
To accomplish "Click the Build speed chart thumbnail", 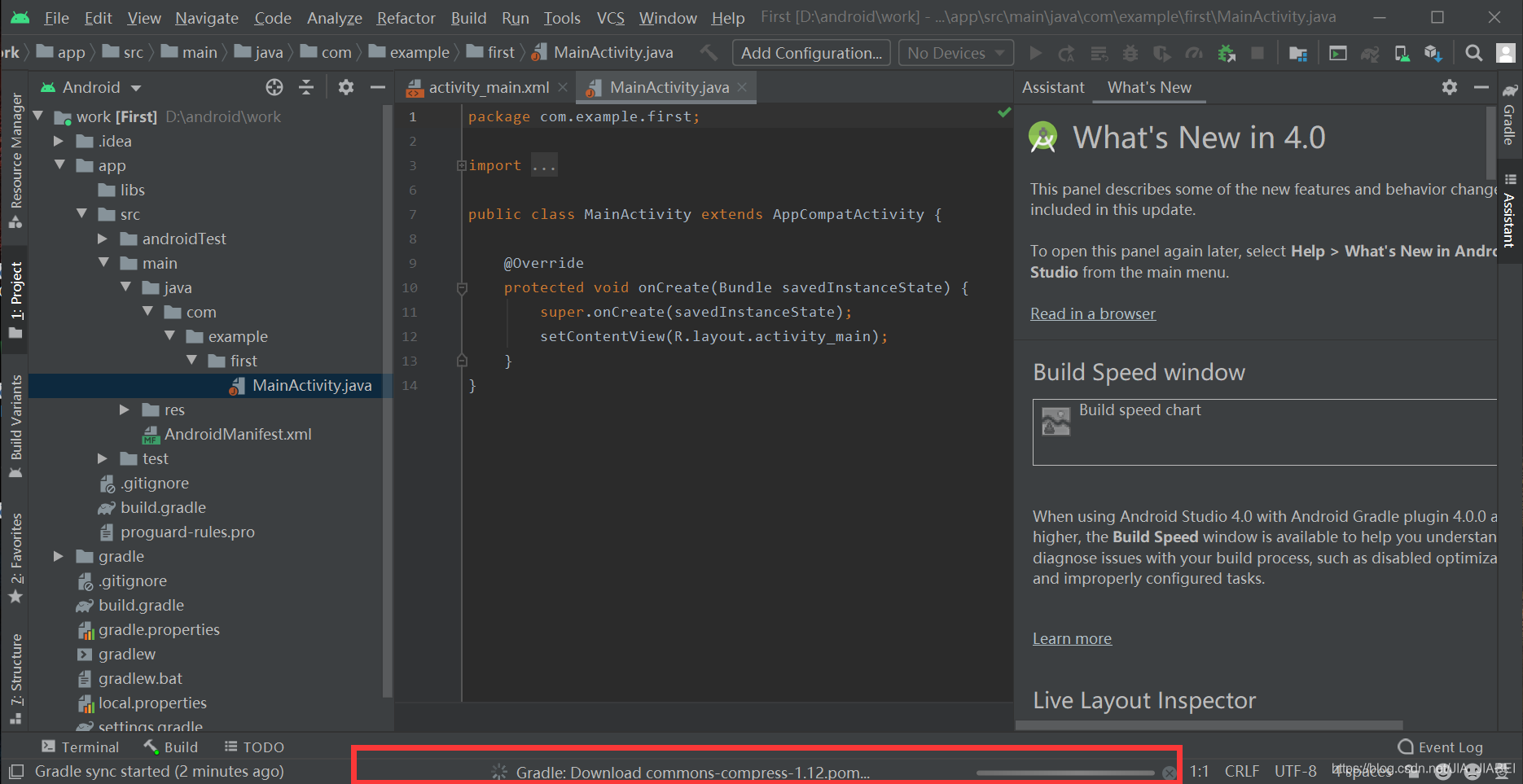I will pos(1056,422).
